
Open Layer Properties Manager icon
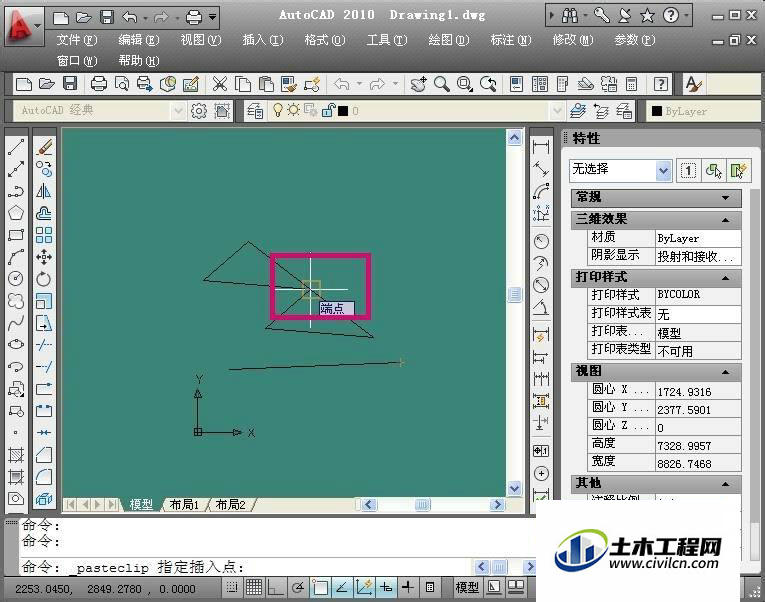[x=255, y=111]
